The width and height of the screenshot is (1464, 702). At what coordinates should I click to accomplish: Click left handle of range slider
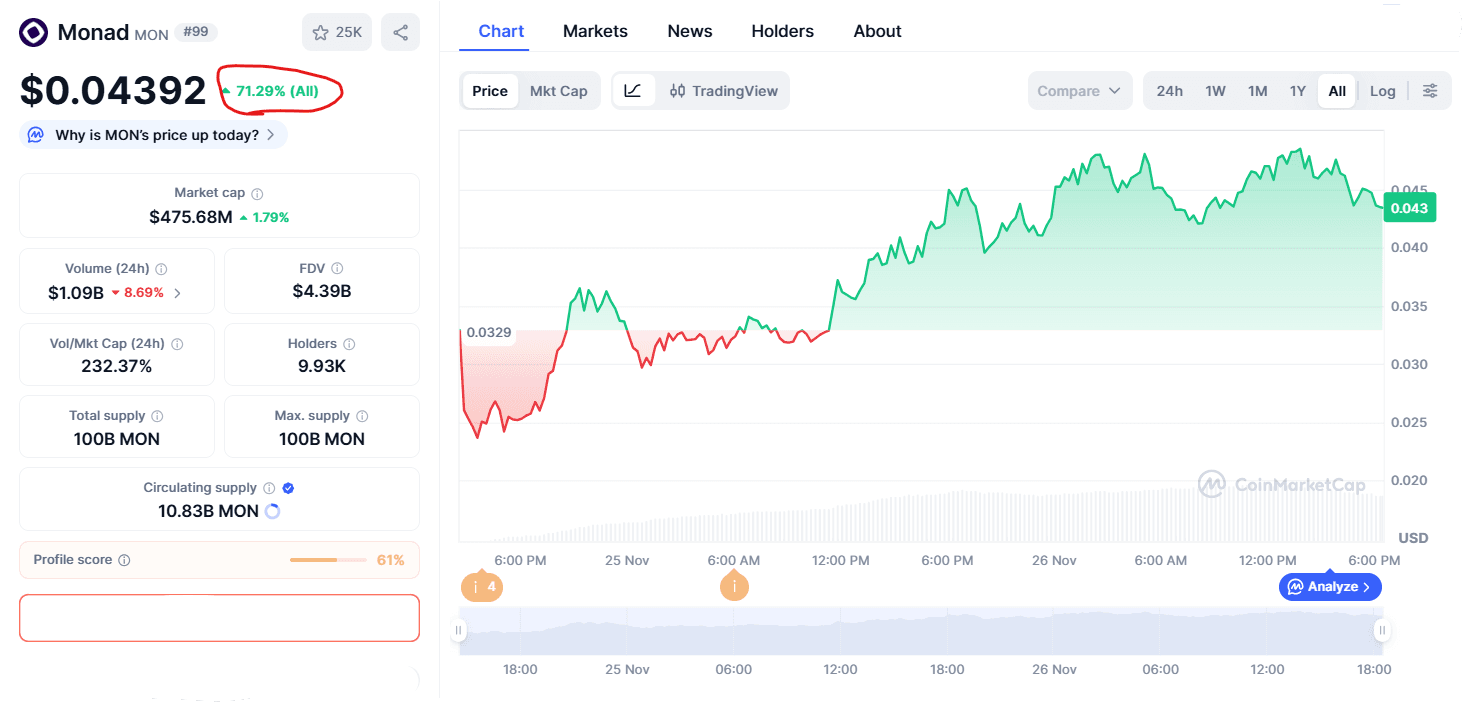pyautogui.click(x=459, y=630)
